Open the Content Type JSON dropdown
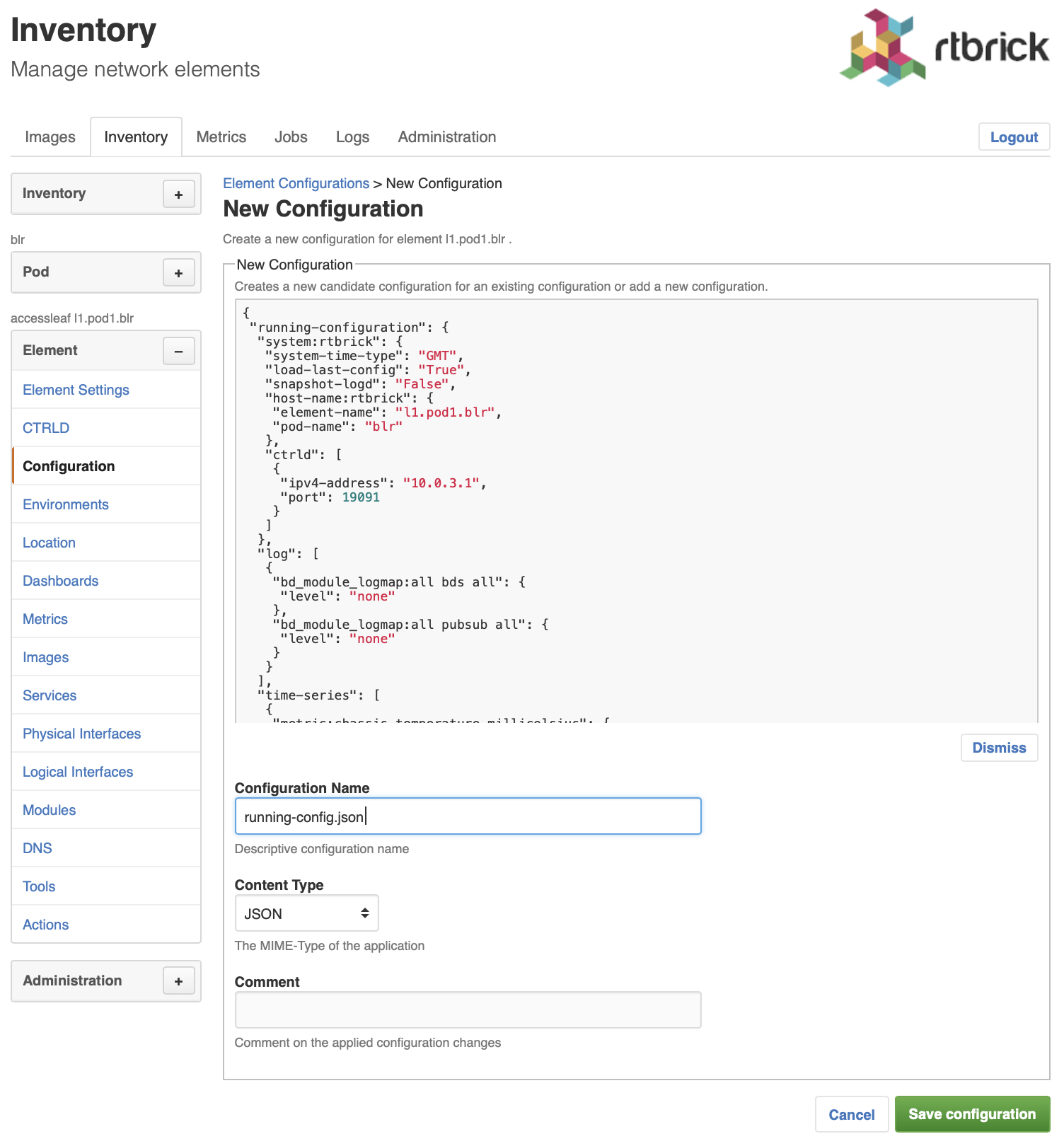 coord(306,913)
